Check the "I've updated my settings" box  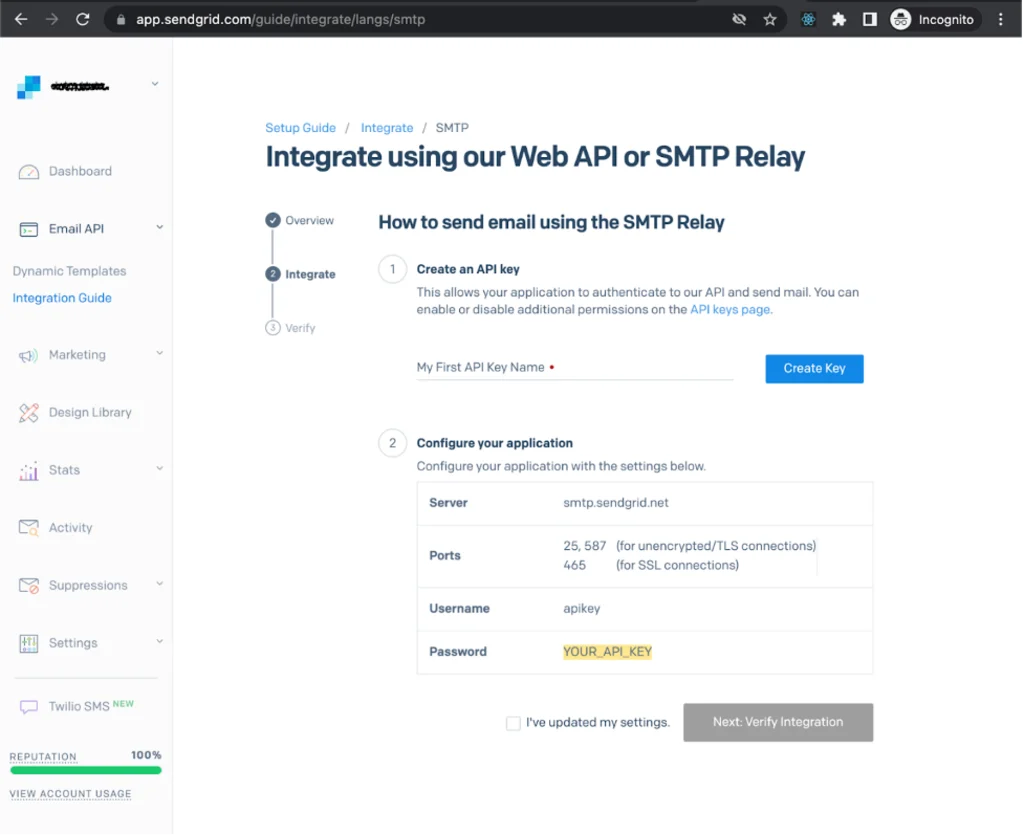pyautogui.click(x=513, y=723)
